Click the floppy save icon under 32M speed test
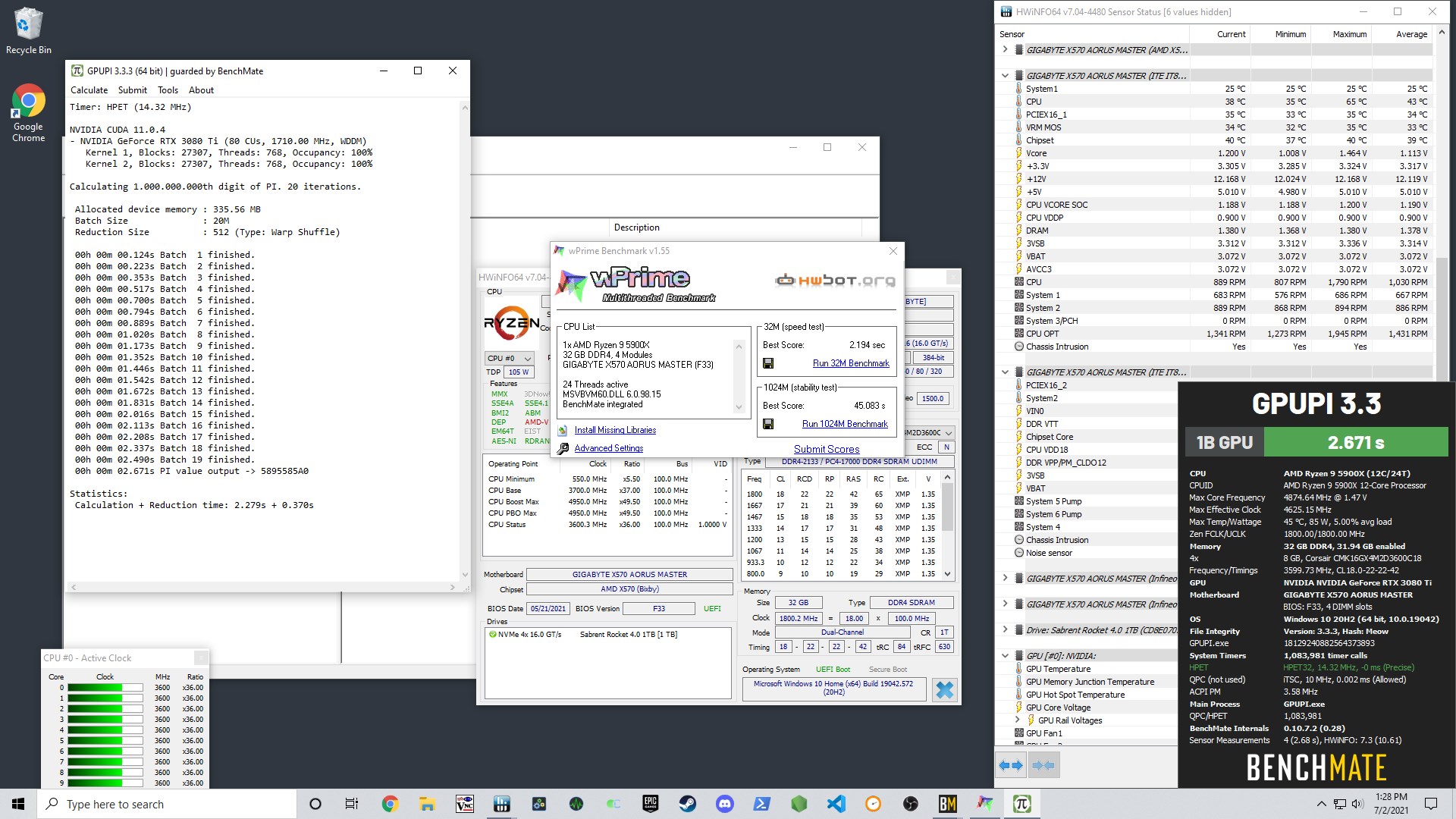The height and width of the screenshot is (819, 1456). click(x=768, y=363)
